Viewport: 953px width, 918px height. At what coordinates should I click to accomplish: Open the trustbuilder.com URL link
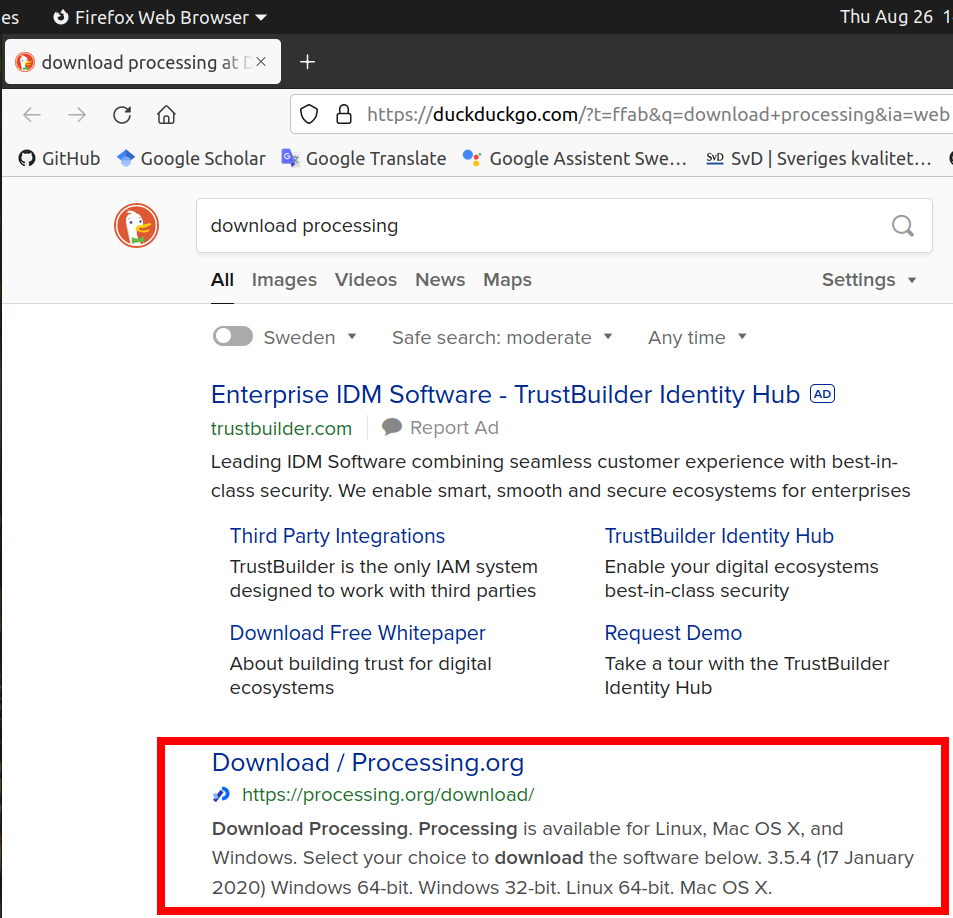click(281, 428)
